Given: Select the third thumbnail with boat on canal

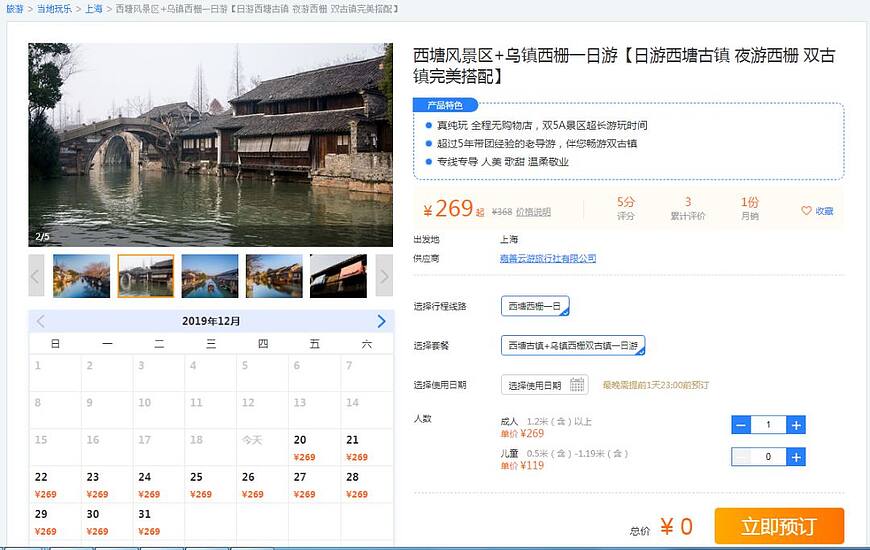Looking at the screenshot, I should (x=210, y=276).
